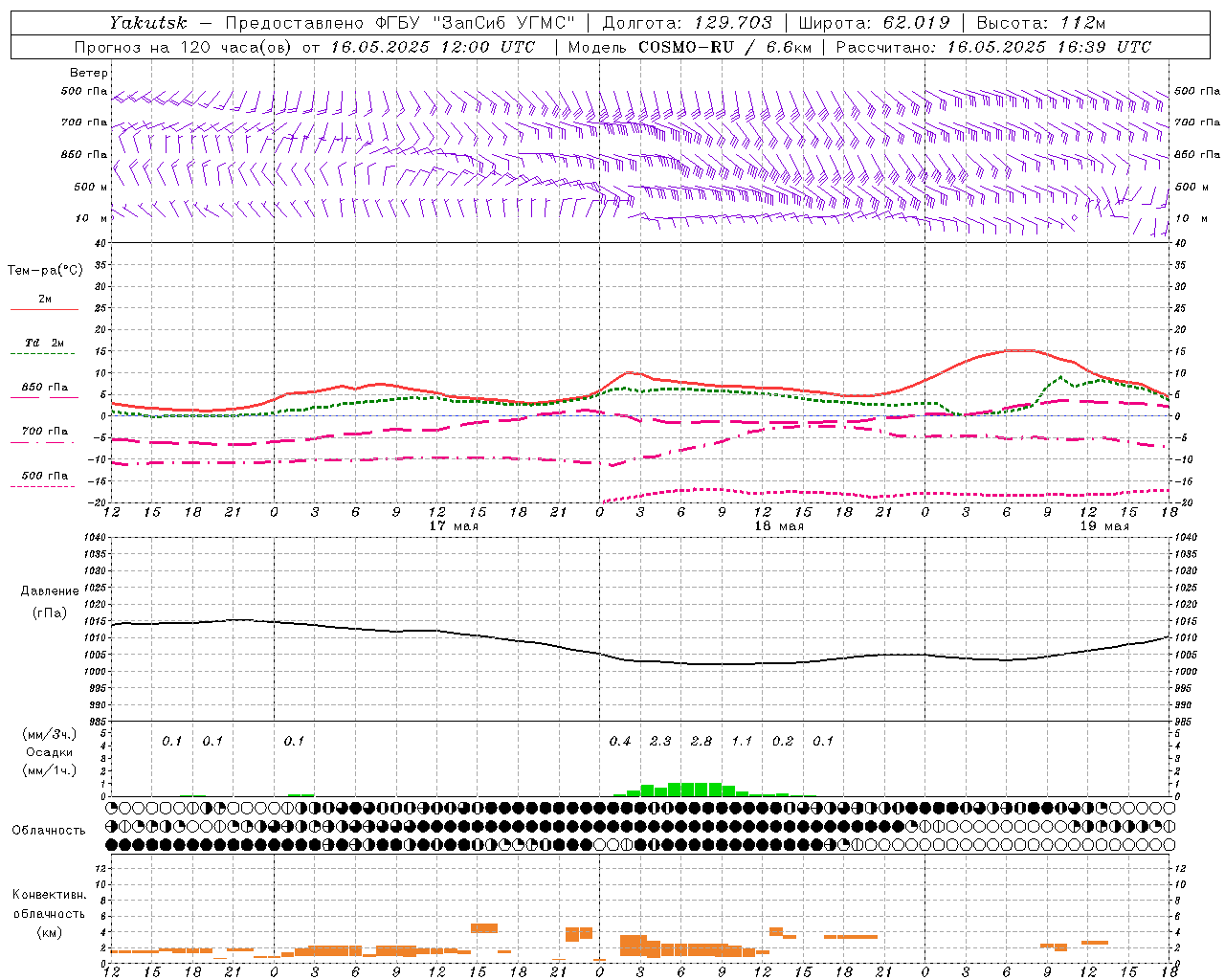This screenshot has height=980, width=1225.
Task: Click the '2.8' precipitation value
Action: click(x=702, y=742)
